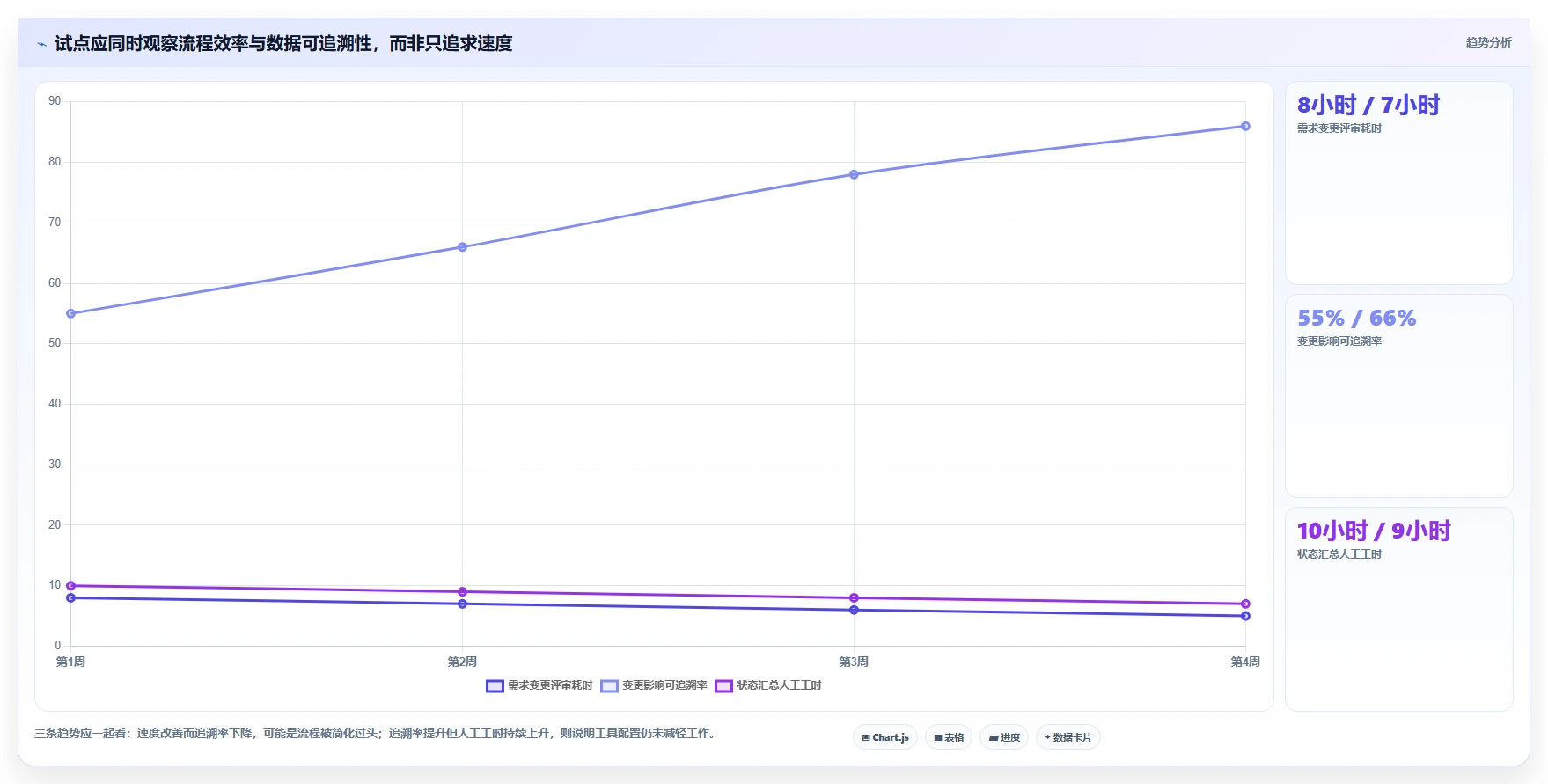This screenshot has width=1548, height=784.
Task: Click the Chart.js pill button
Action: click(x=885, y=737)
